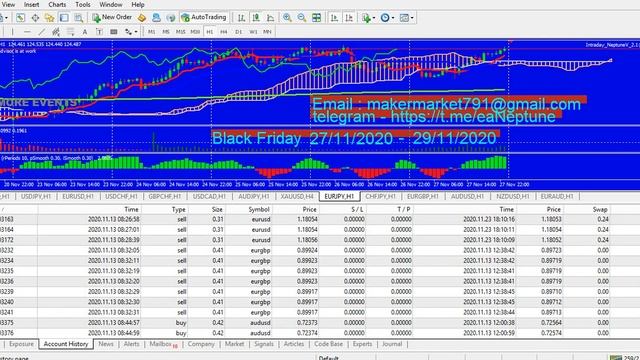Toggle chart shift from right border
The image size is (640, 360).
[x=349, y=18]
